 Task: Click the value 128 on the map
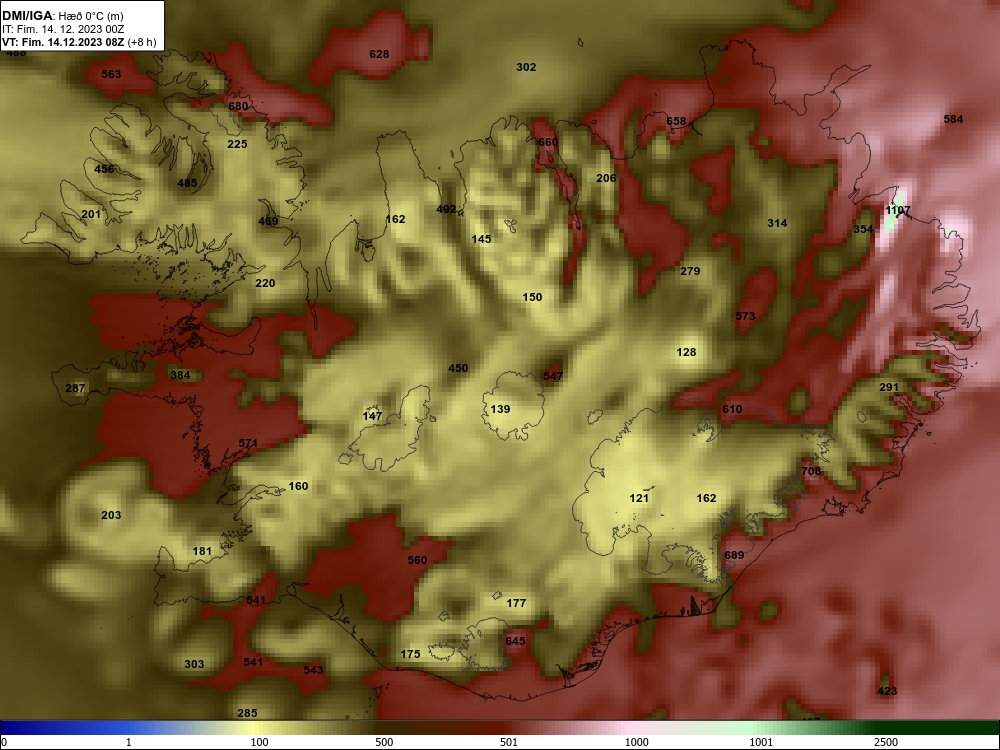pos(686,352)
